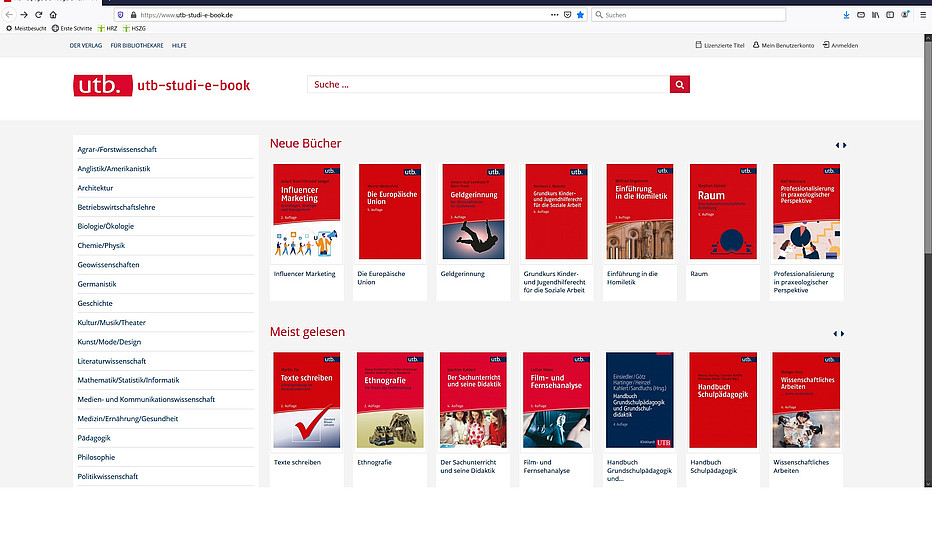Open page actions three-dots menu
Screen dimensions: 932x548
(x=555, y=15)
